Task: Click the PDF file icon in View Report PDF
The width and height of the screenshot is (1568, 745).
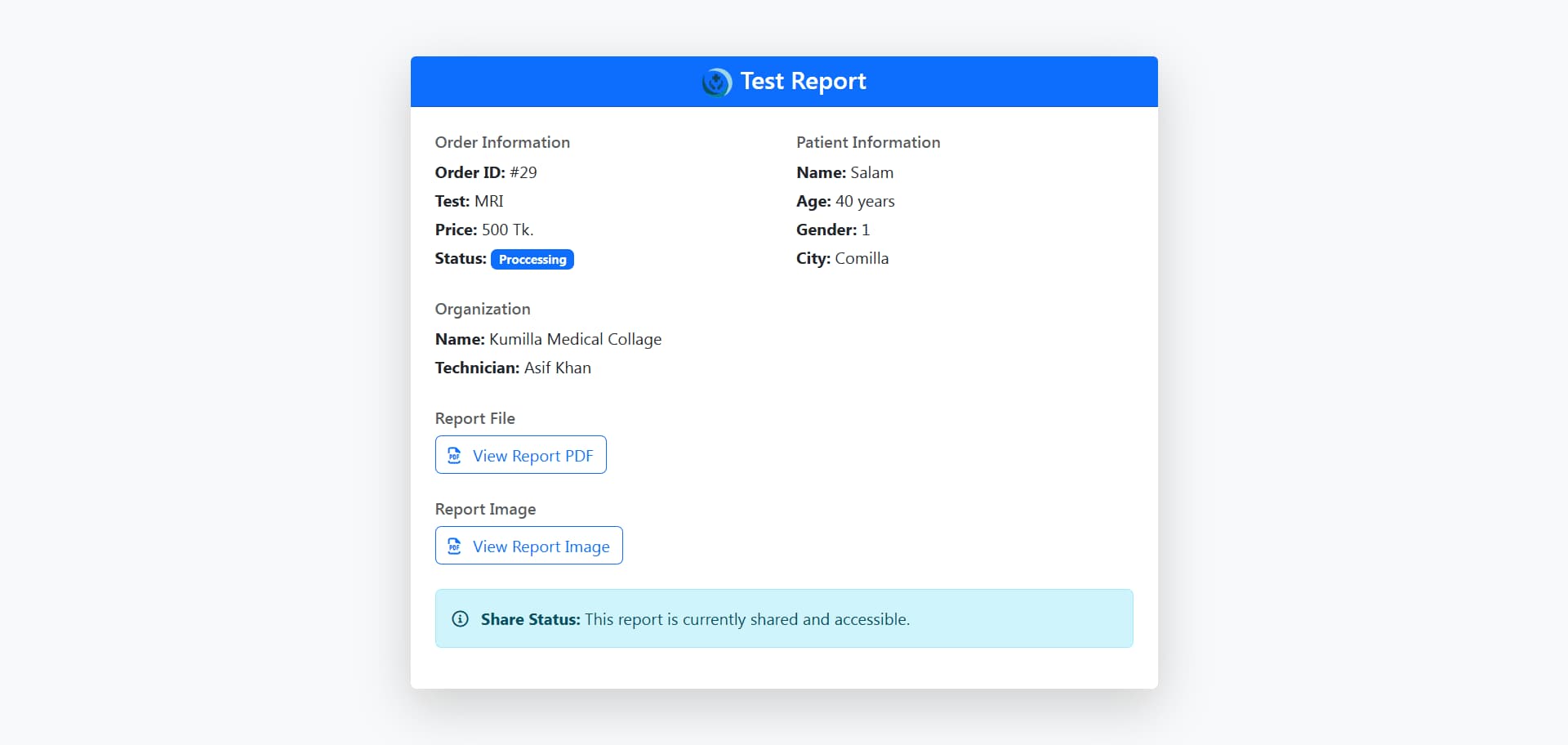Action: tap(455, 456)
